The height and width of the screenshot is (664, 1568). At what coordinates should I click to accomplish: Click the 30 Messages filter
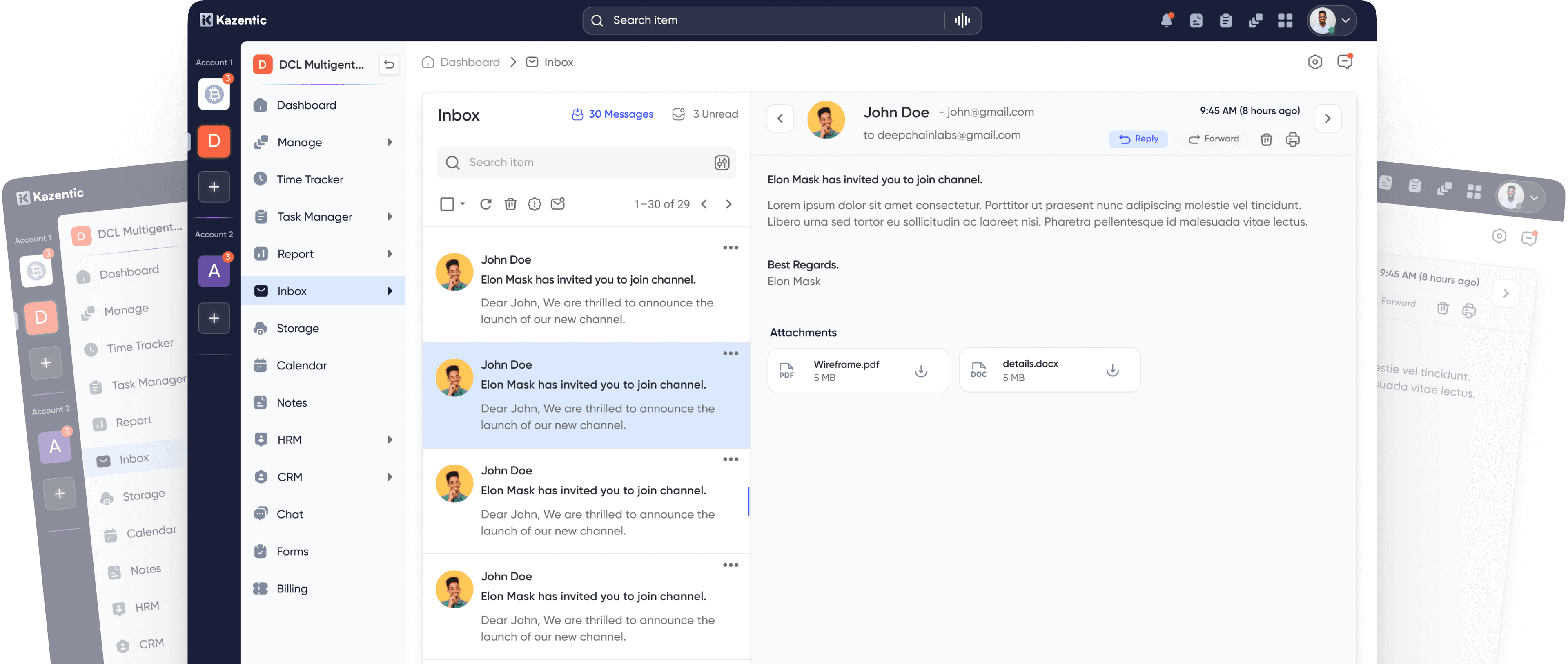pyautogui.click(x=612, y=114)
